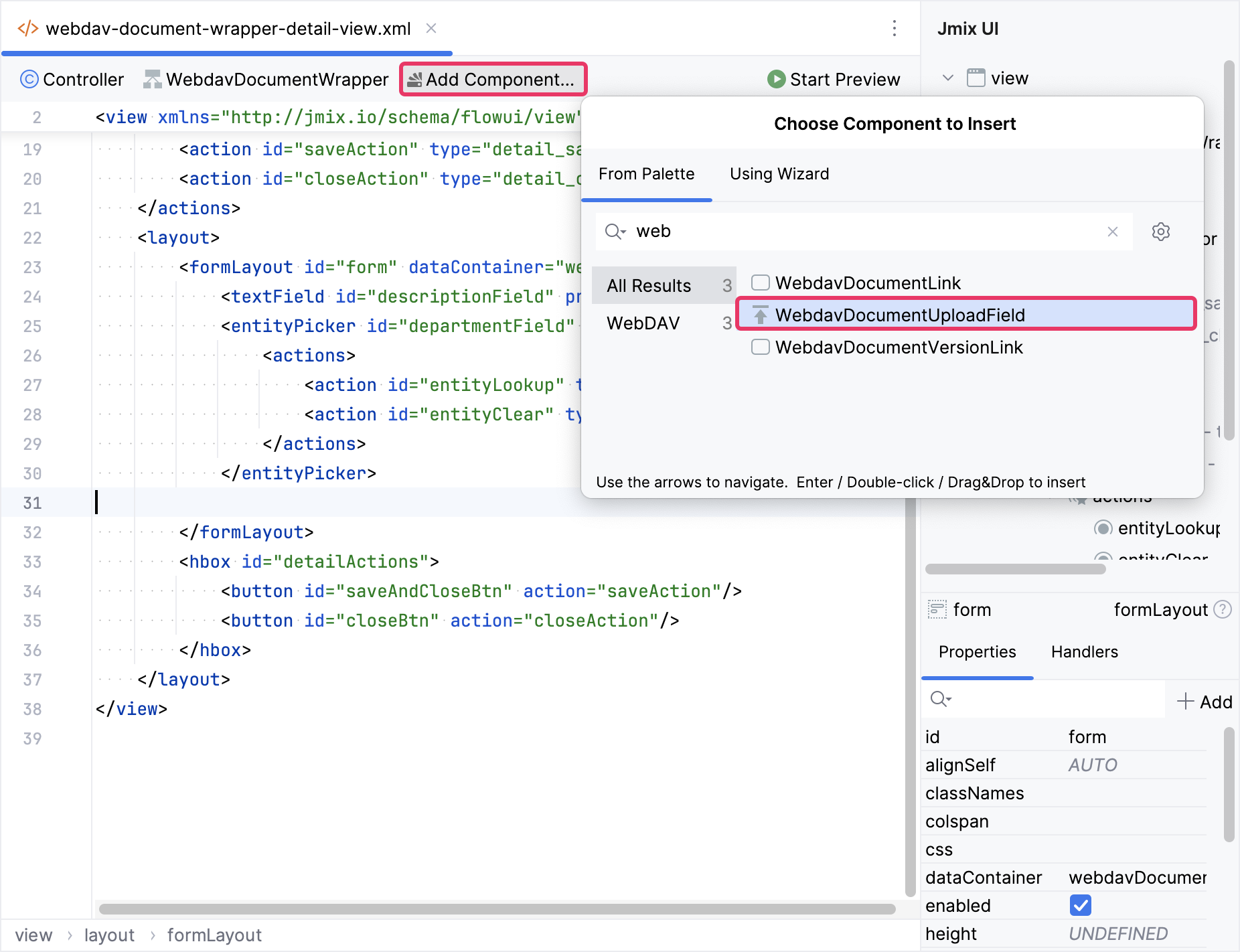Close the webdav-document-wrapper-detail-view.xml tab

(x=432, y=29)
